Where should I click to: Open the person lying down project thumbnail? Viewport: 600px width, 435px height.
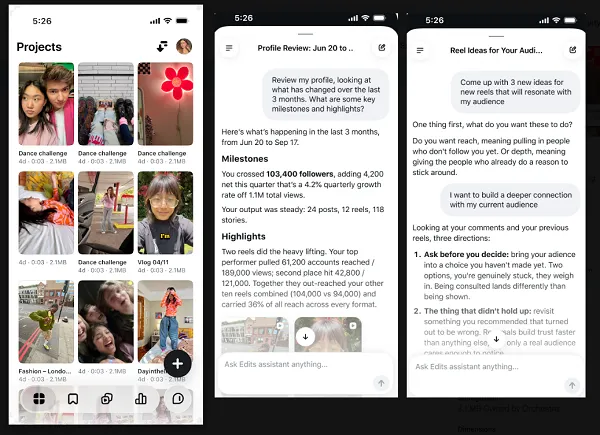click(46, 213)
